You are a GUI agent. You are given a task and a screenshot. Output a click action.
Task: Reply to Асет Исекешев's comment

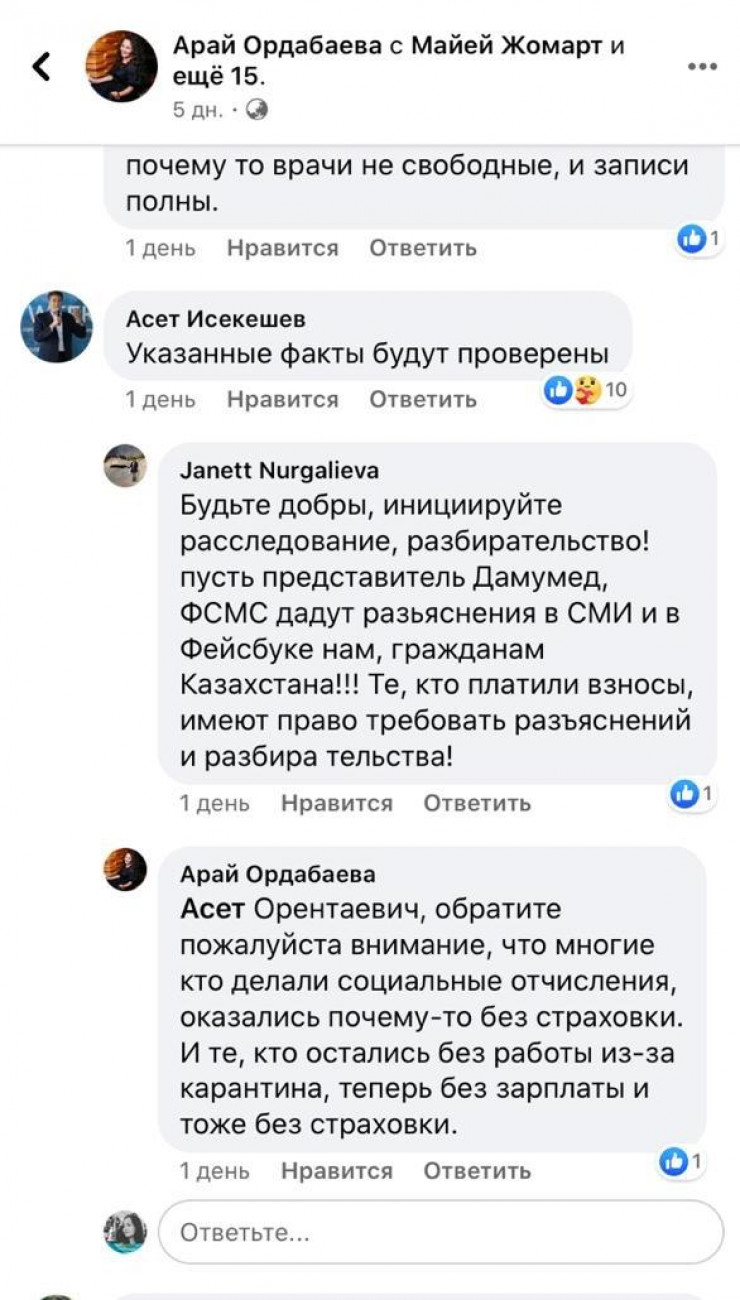point(423,399)
